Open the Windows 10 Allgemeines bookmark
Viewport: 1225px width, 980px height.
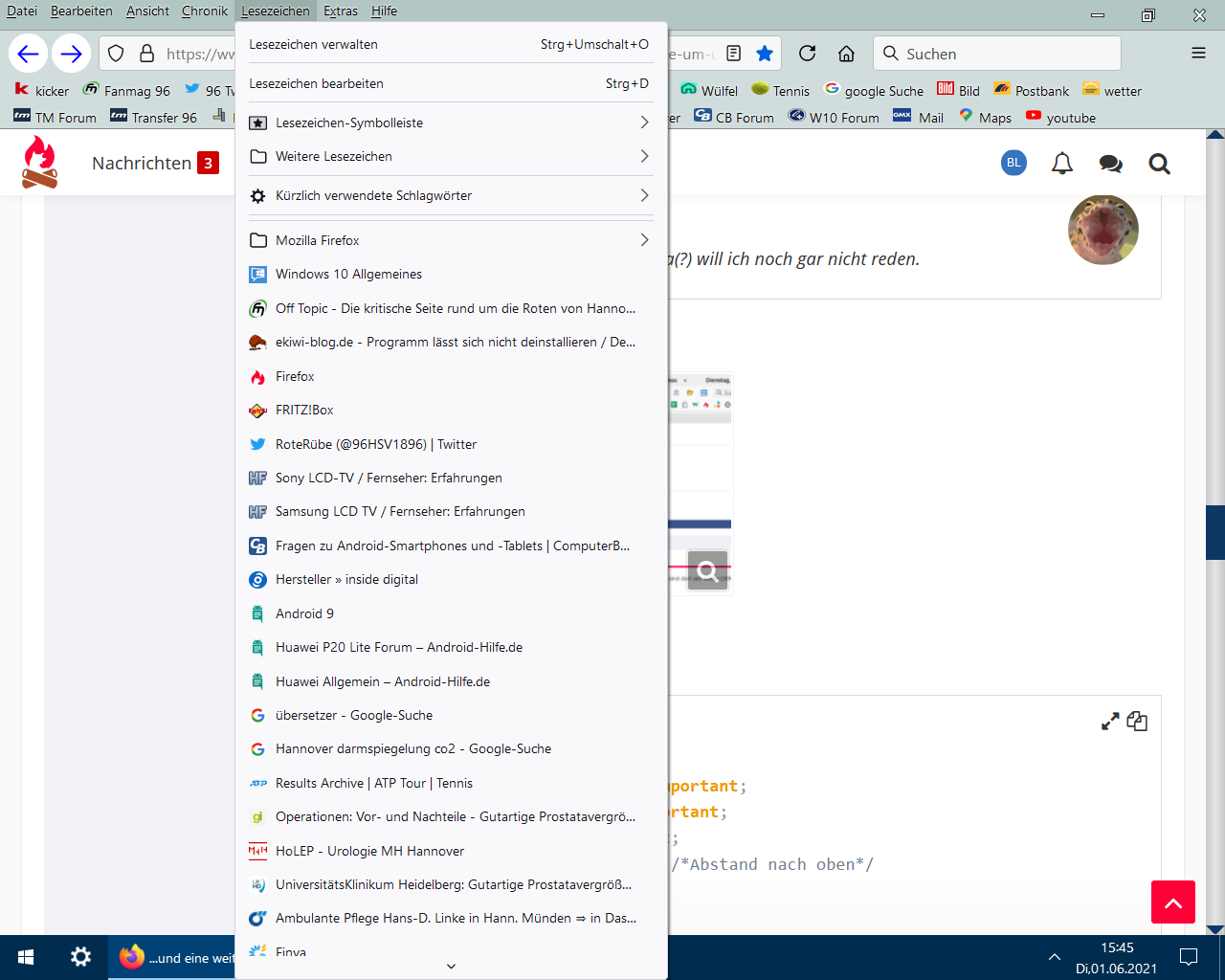[x=451, y=274]
